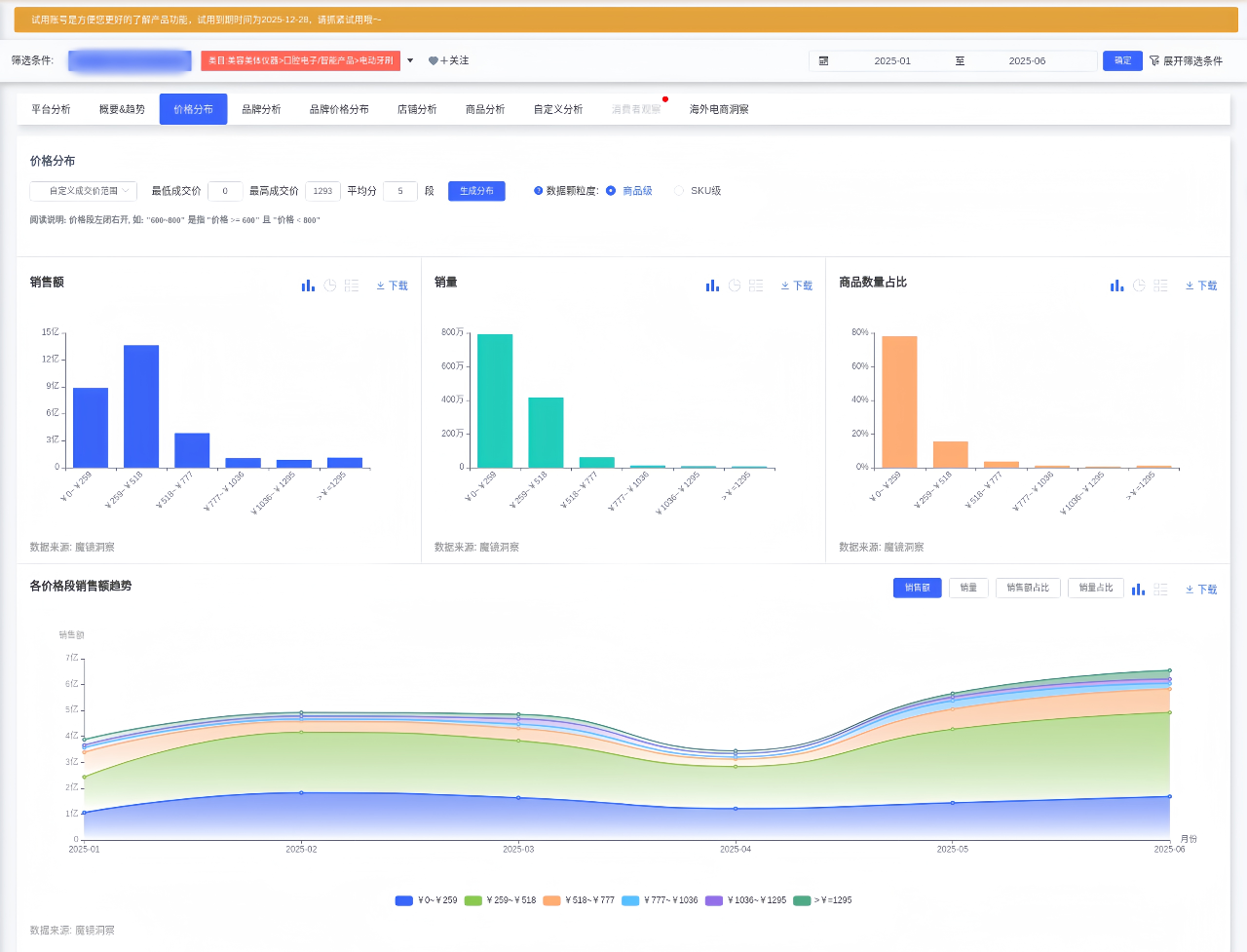Click the orange trial notice banner
This screenshot has width=1247, height=952.
[626, 19]
